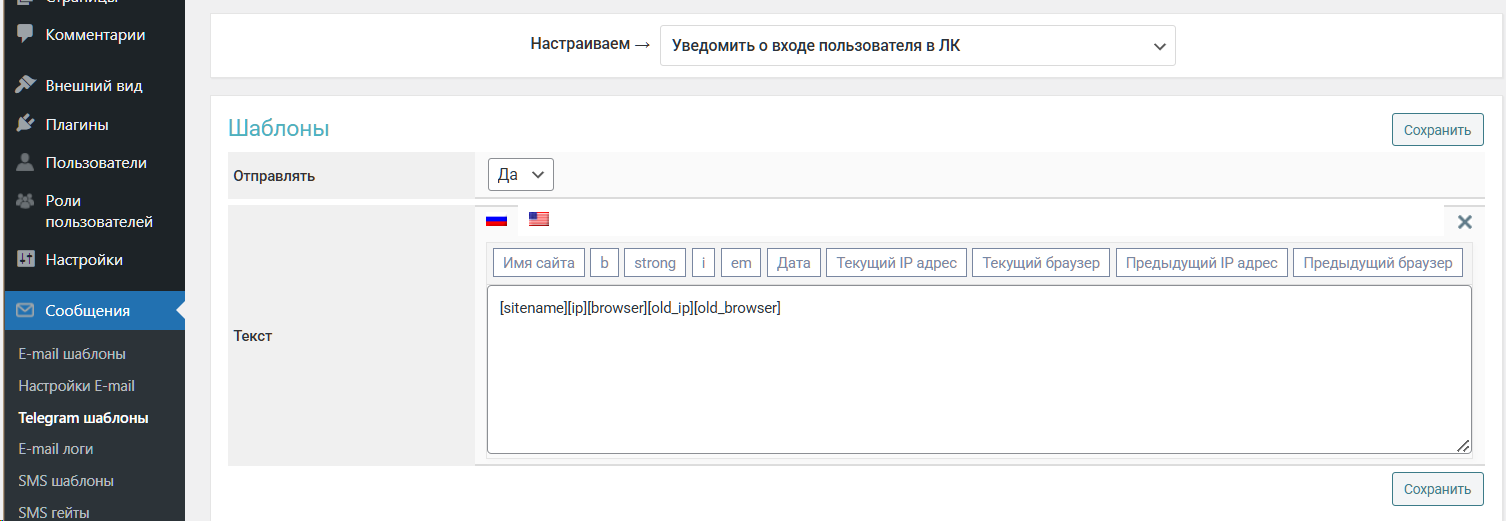The height and width of the screenshot is (521, 1506).
Task: Open 'E-mail шаблоны' submenu item
Action: point(72,354)
